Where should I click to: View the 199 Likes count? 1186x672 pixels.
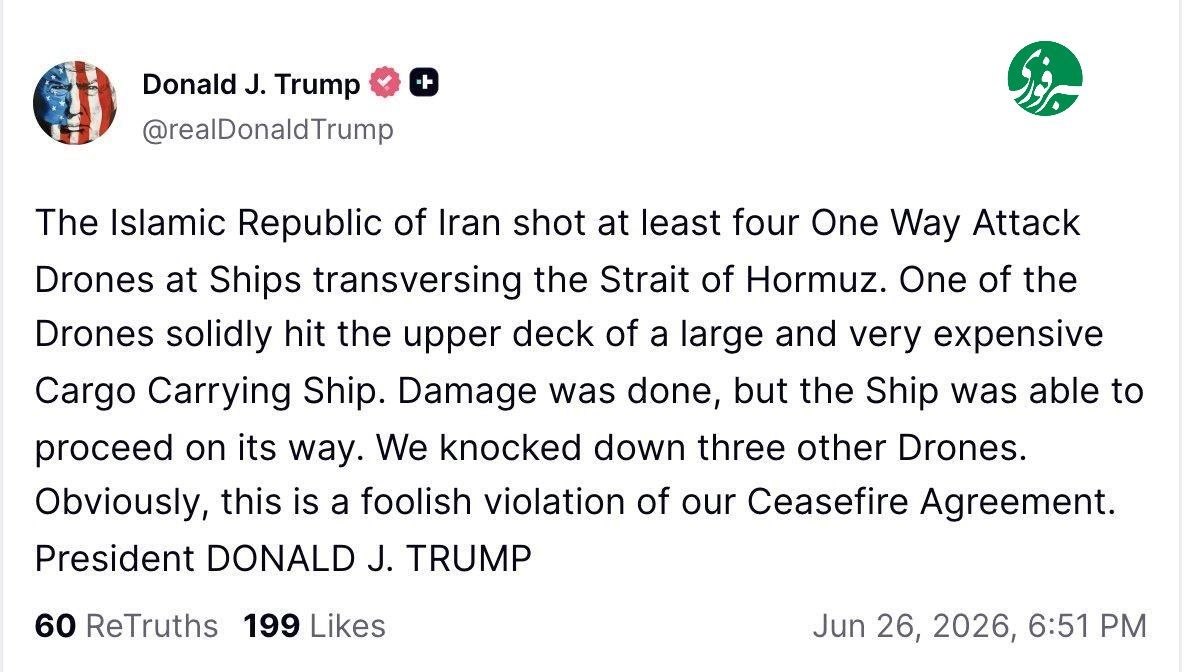(x=315, y=626)
